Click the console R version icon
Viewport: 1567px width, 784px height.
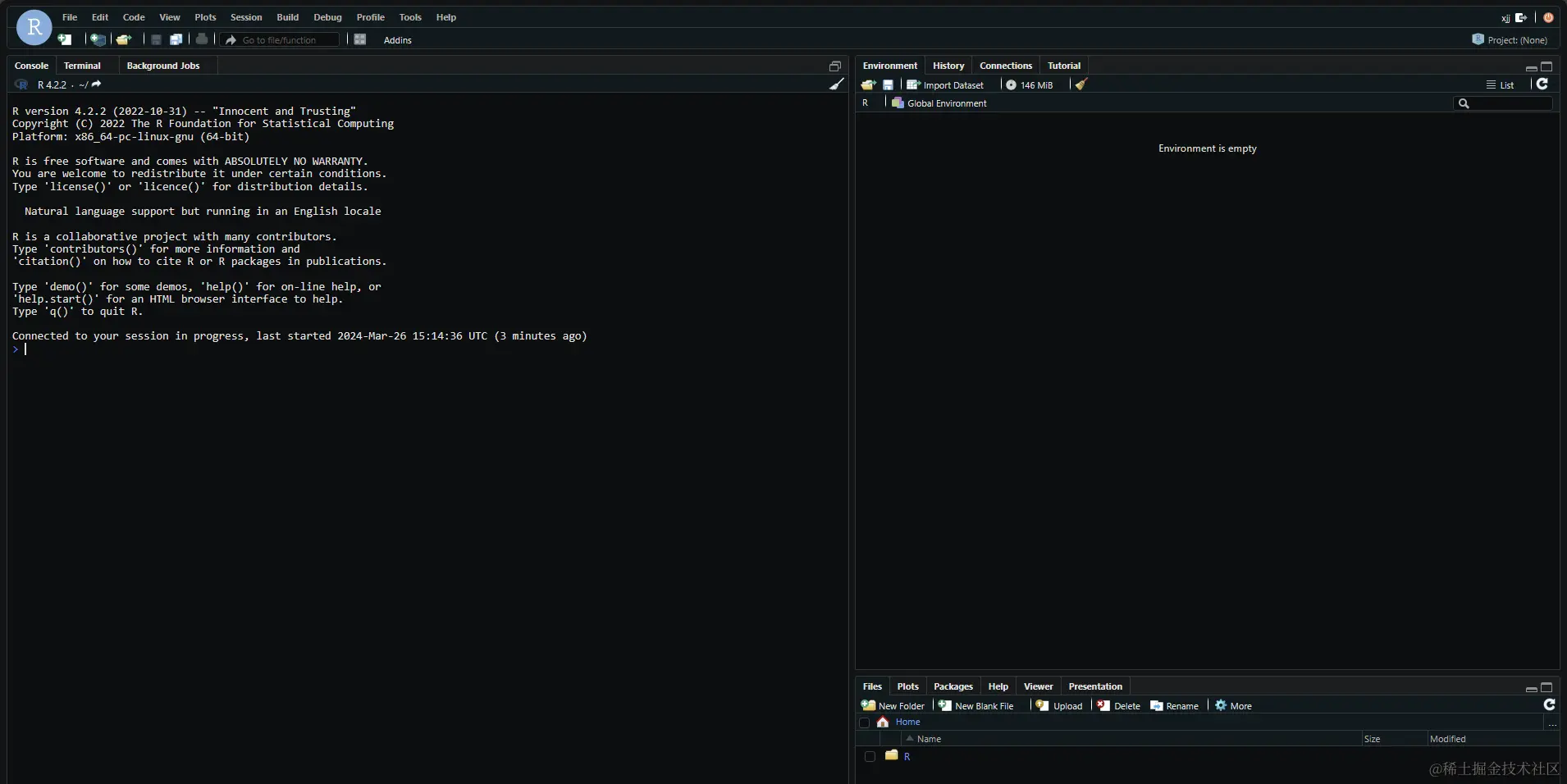click(x=21, y=84)
